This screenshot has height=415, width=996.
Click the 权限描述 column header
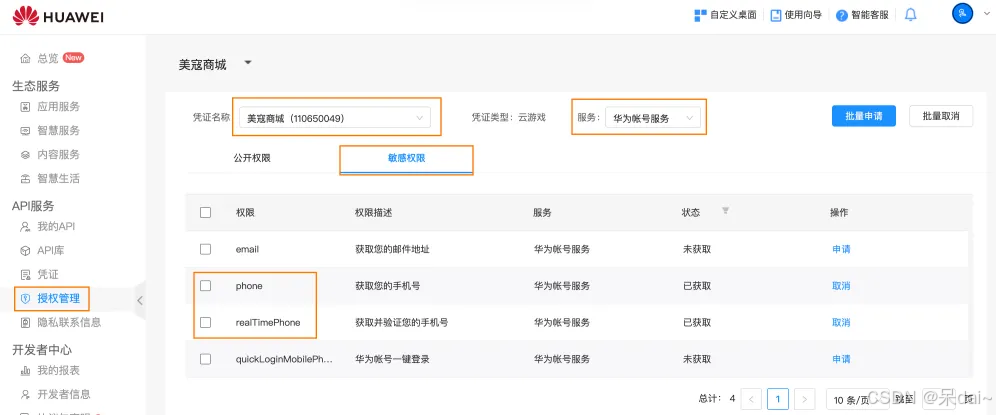(x=374, y=212)
